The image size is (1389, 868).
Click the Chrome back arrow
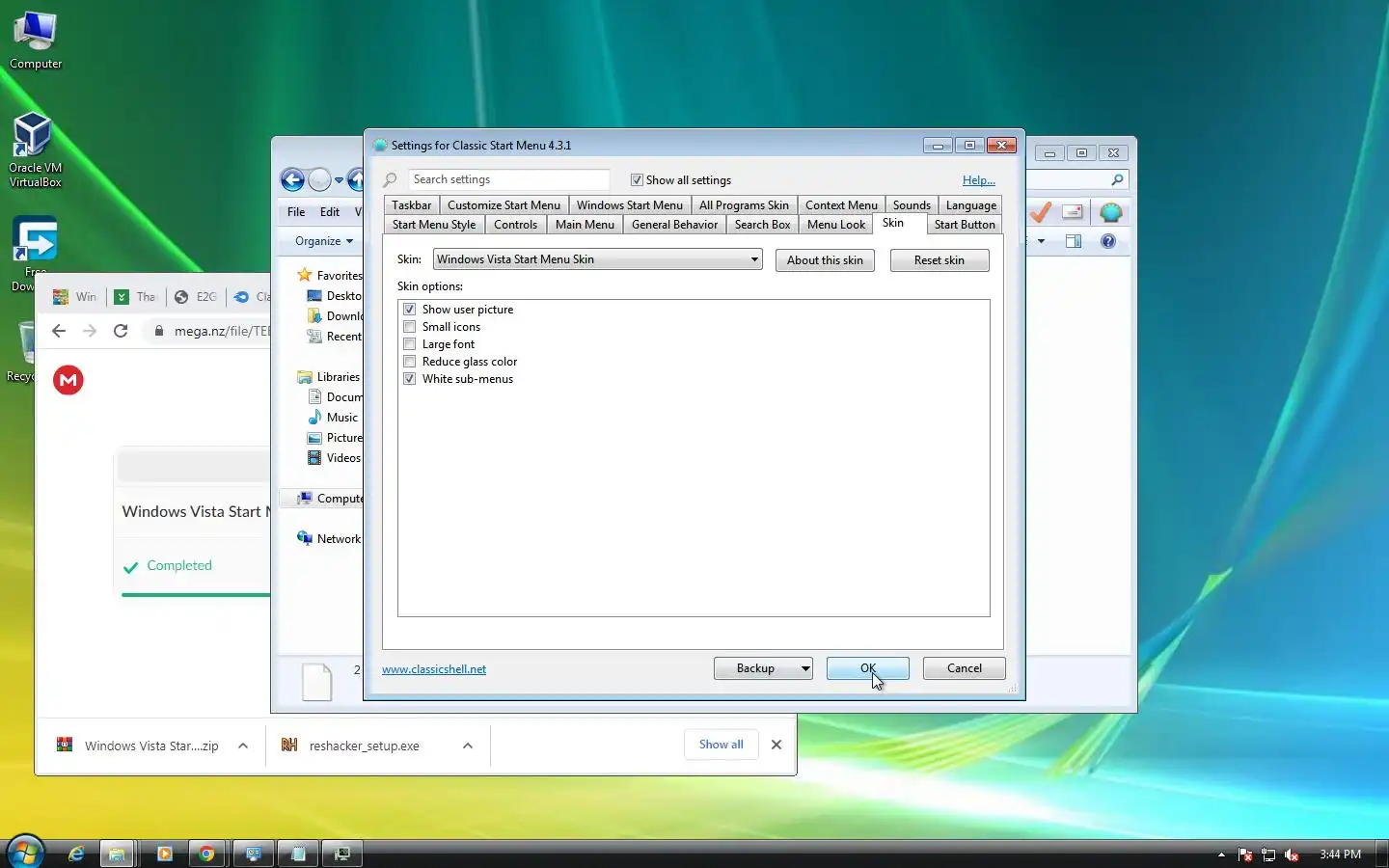(x=59, y=331)
